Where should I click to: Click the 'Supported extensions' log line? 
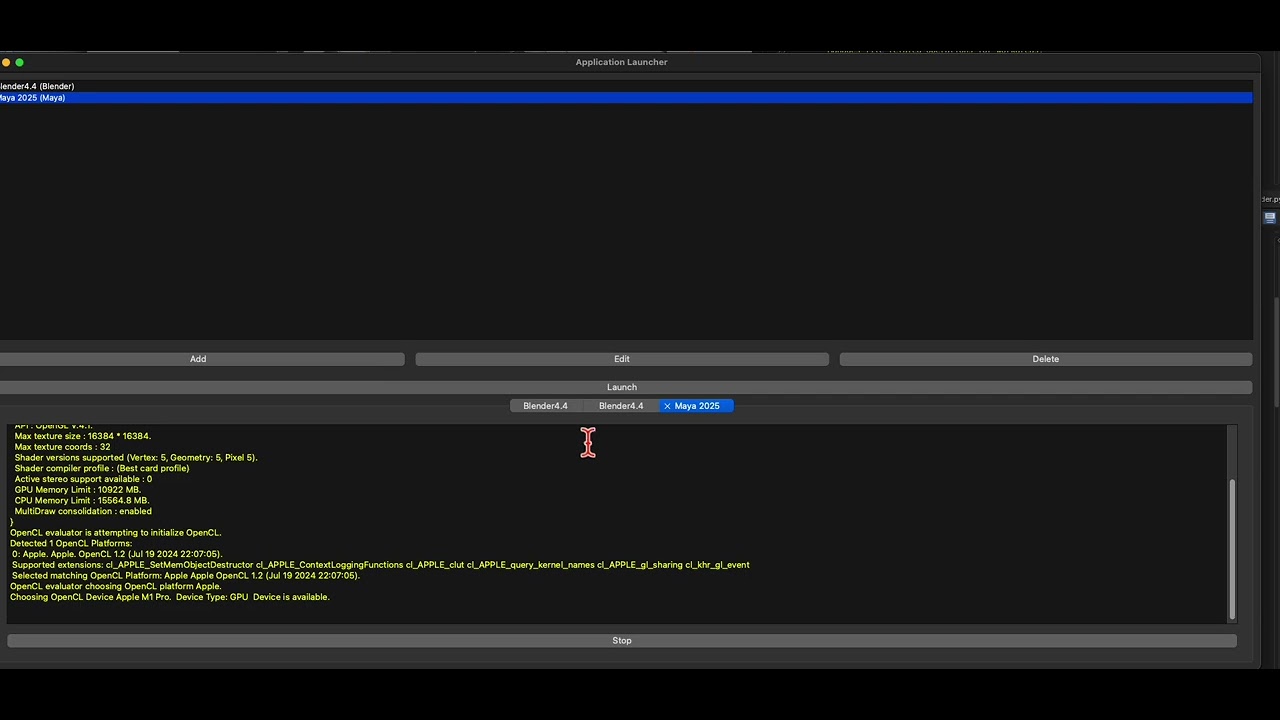(381, 565)
